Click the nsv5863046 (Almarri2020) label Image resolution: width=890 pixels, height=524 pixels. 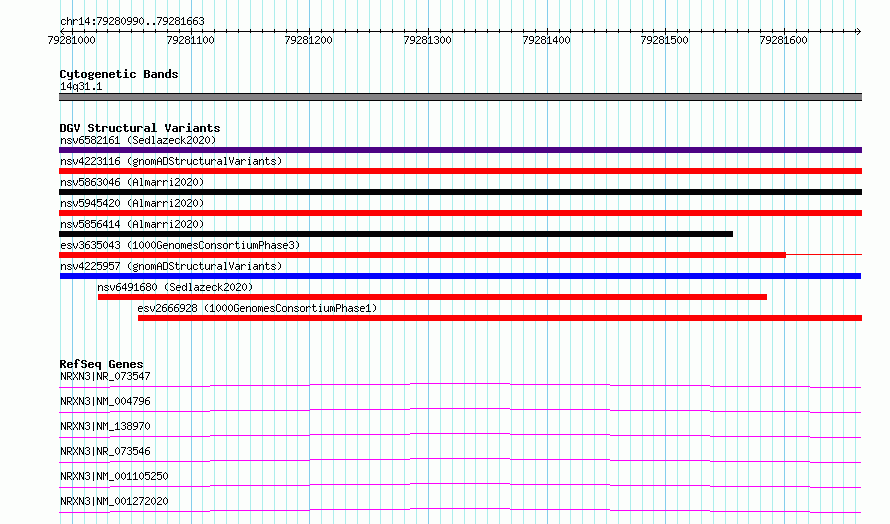click(x=132, y=182)
